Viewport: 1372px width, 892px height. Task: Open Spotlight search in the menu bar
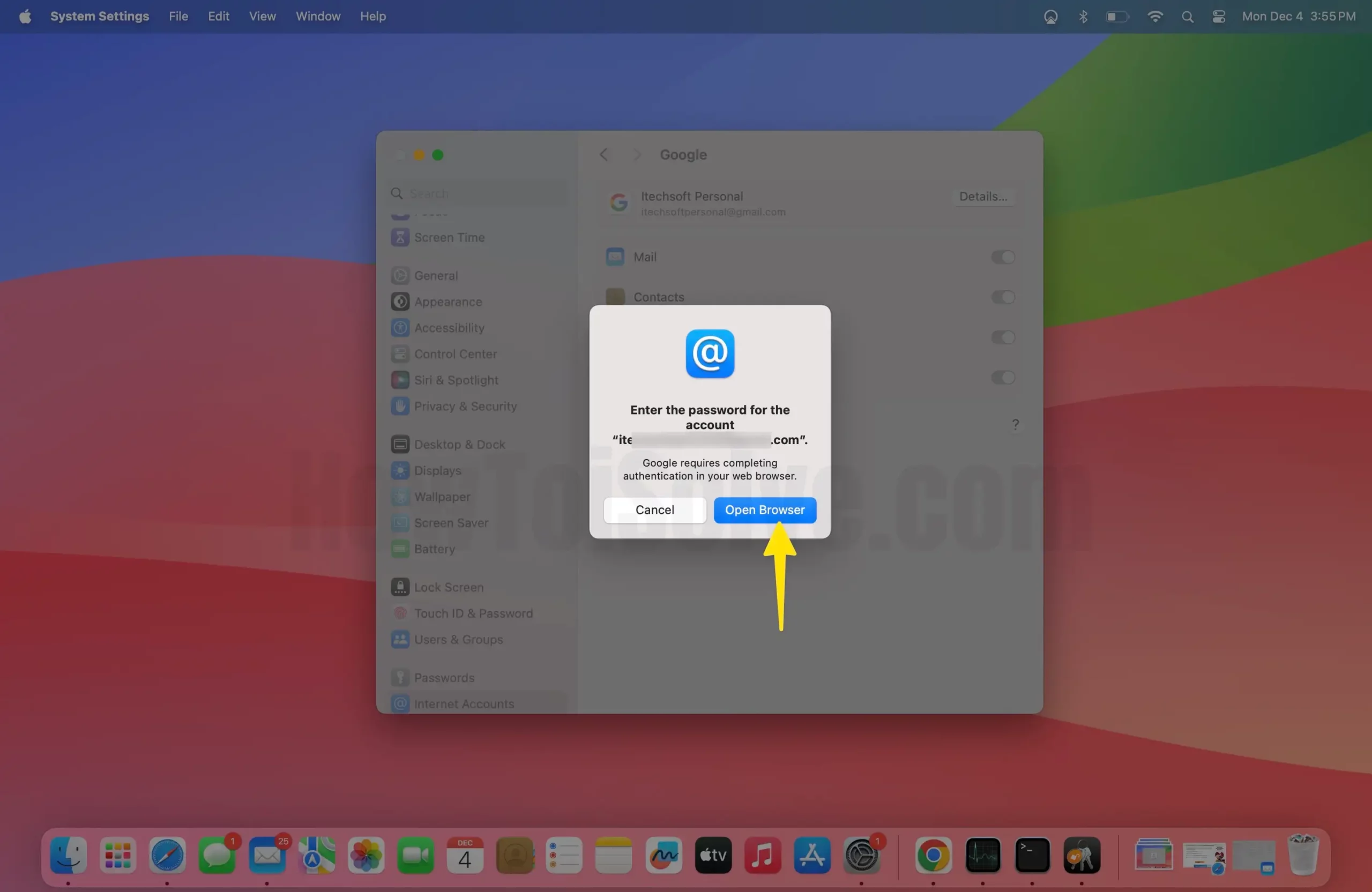click(1187, 16)
